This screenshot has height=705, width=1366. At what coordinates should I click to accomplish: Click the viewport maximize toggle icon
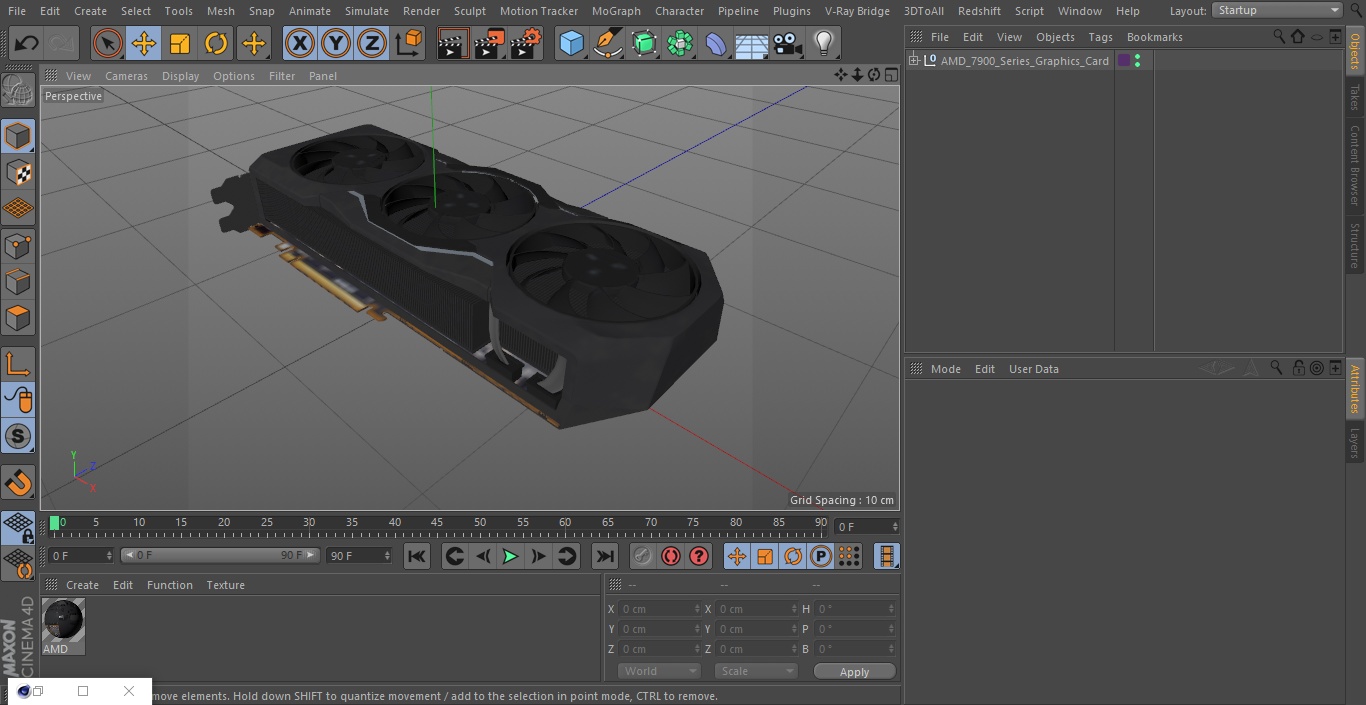890,75
